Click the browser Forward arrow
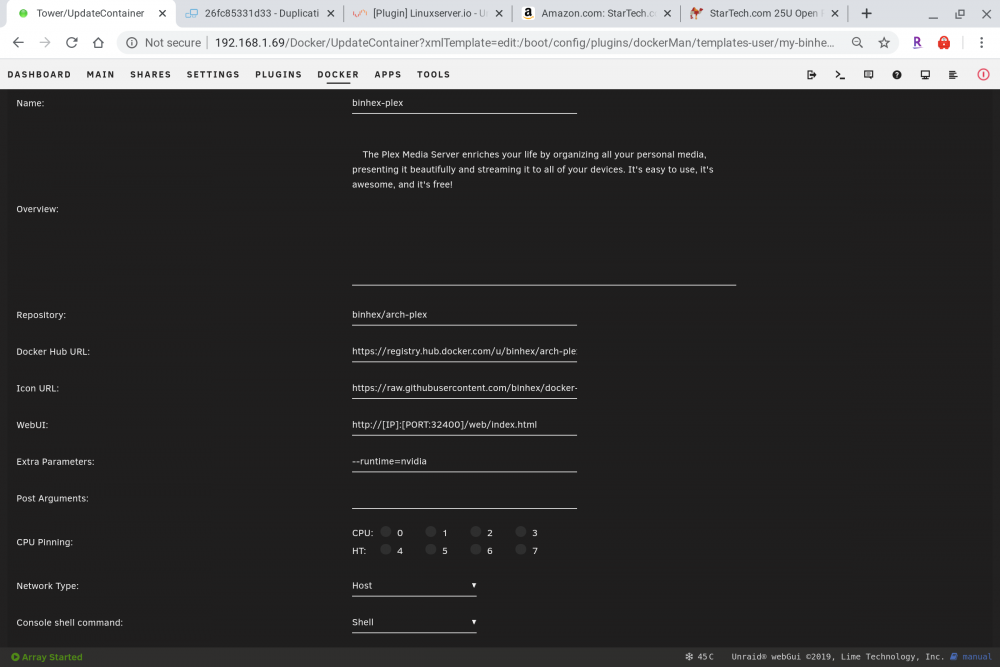 click(45, 43)
